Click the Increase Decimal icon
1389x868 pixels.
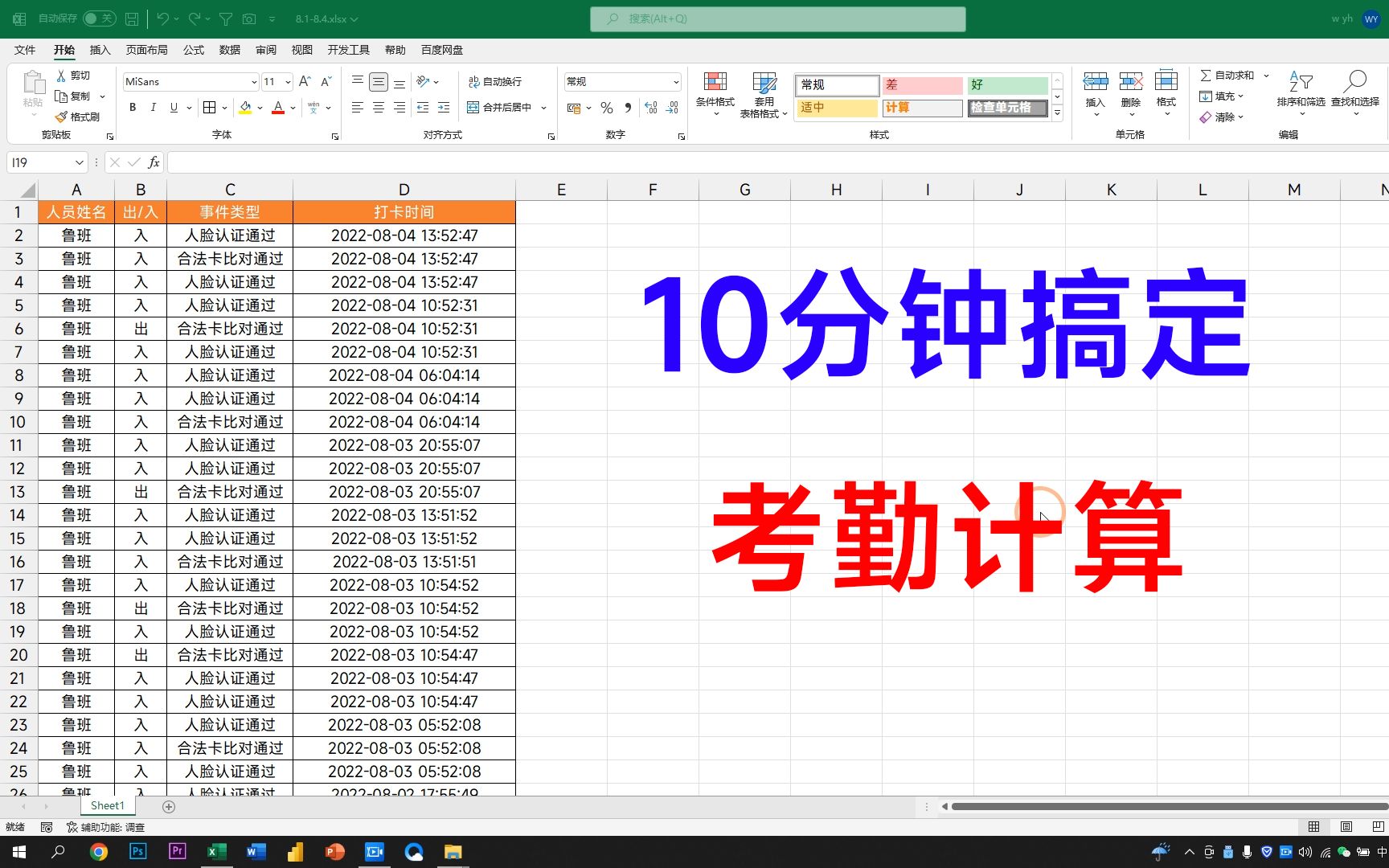coord(651,107)
